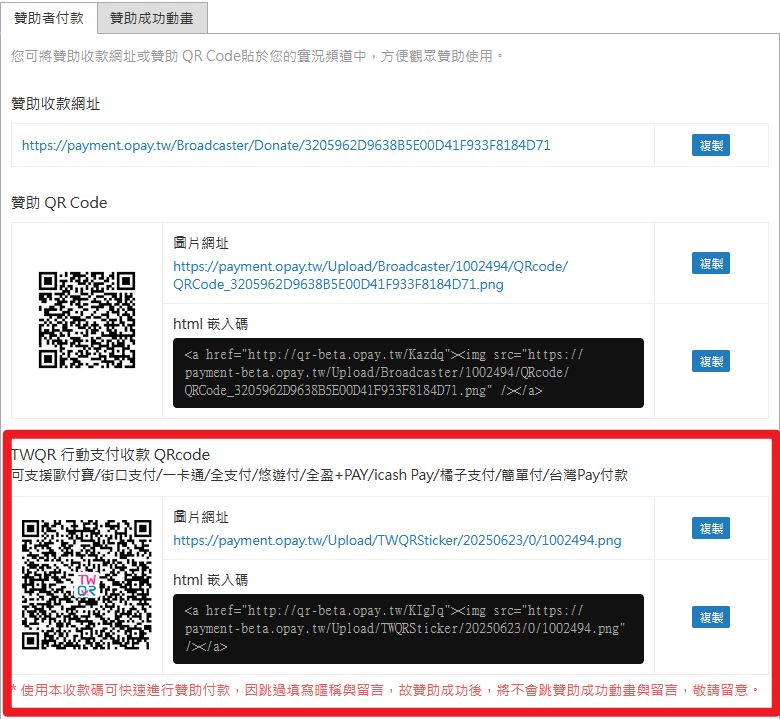Click the 贊助 QR Code image

coord(86,320)
